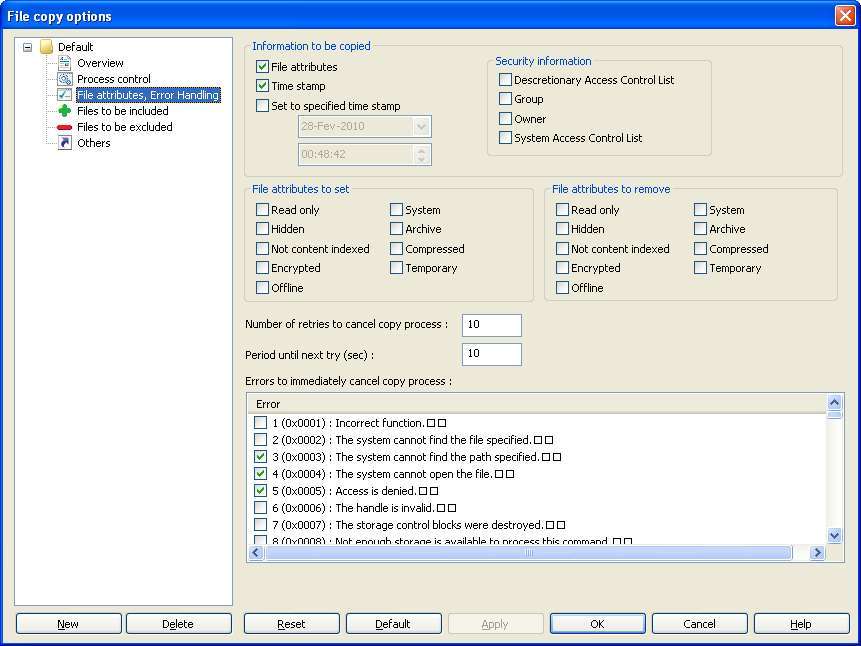The image size is (861, 646).
Task: Check error 1 Incorrect function
Action: [261, 423]
